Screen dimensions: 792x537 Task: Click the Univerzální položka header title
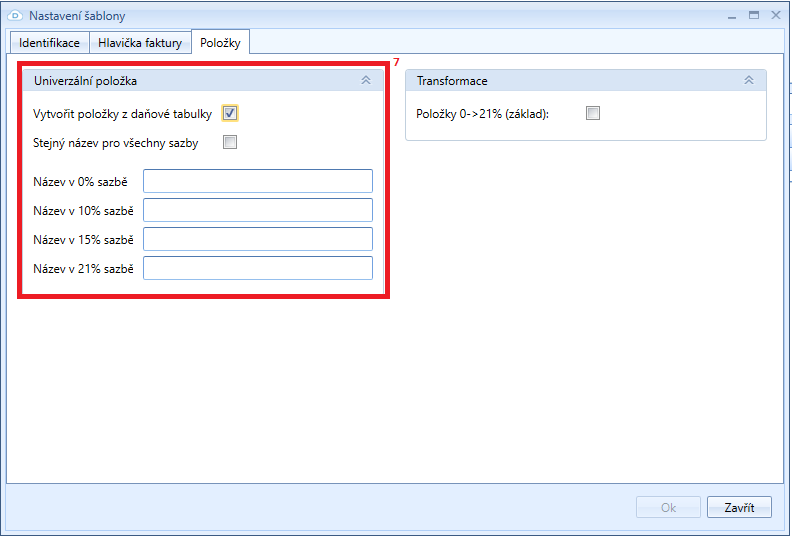(85, 81)
